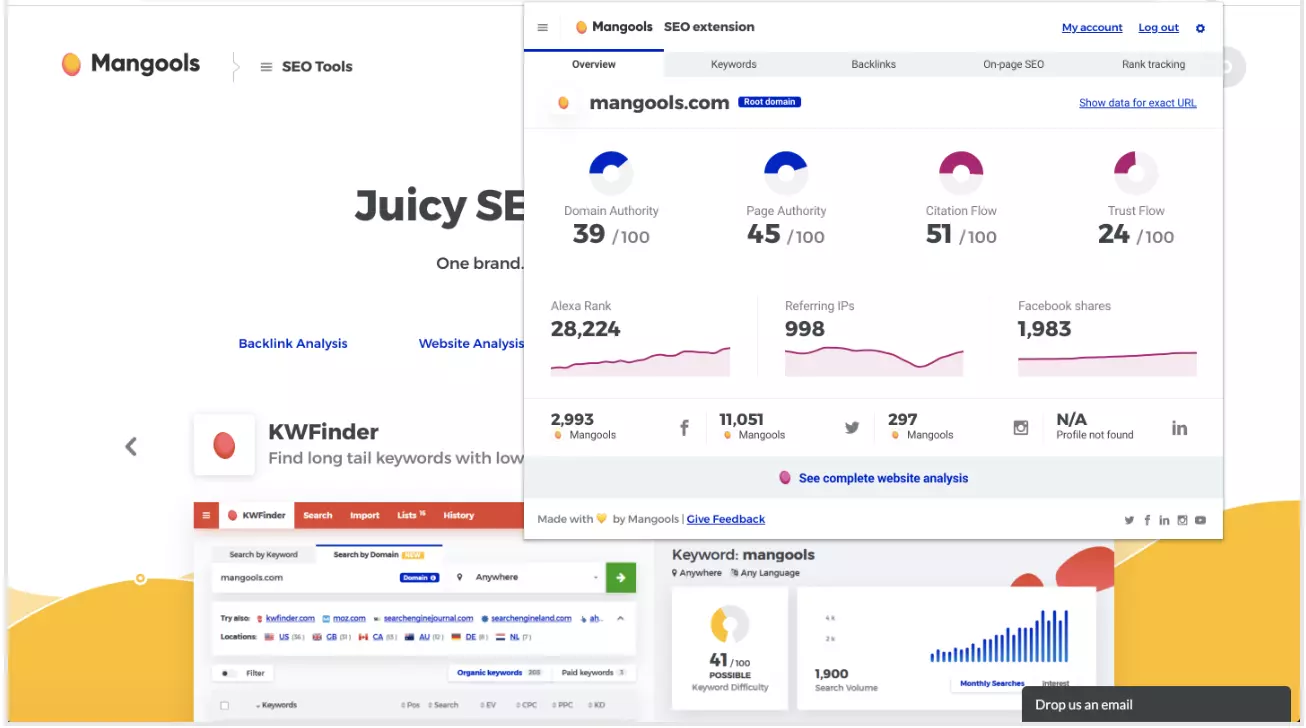Select the Search by Domain tab
1306x728 pixels.
pos(379,554)
